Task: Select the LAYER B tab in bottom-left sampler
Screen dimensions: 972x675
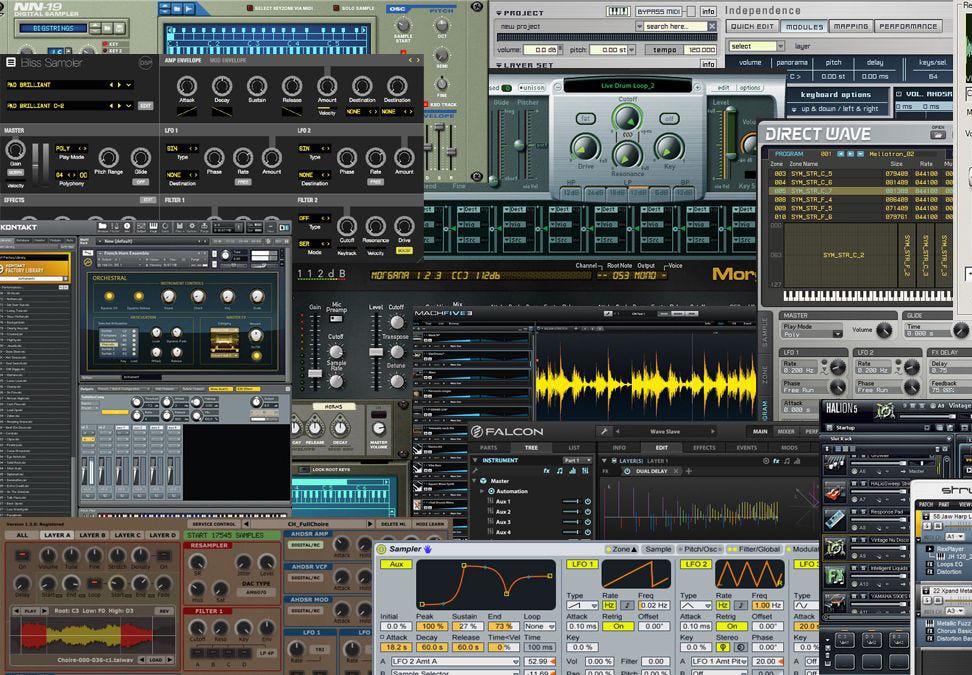Action: pos(92,535)
